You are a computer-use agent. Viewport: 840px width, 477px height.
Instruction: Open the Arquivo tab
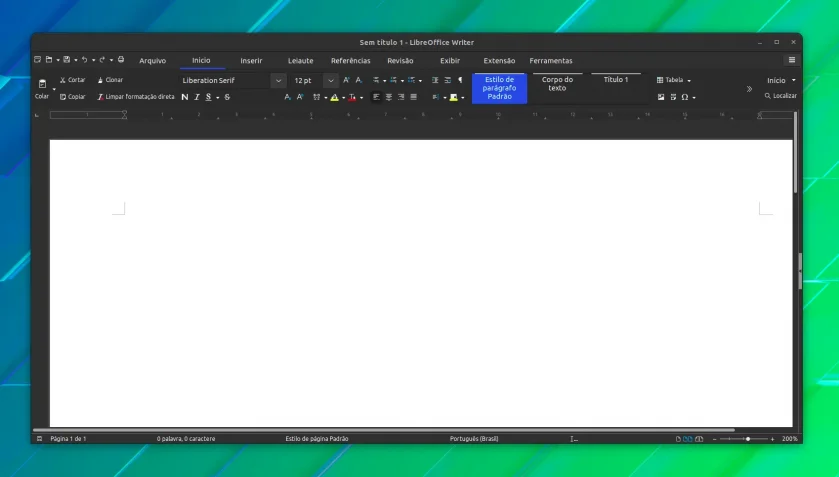pos(153,61)
